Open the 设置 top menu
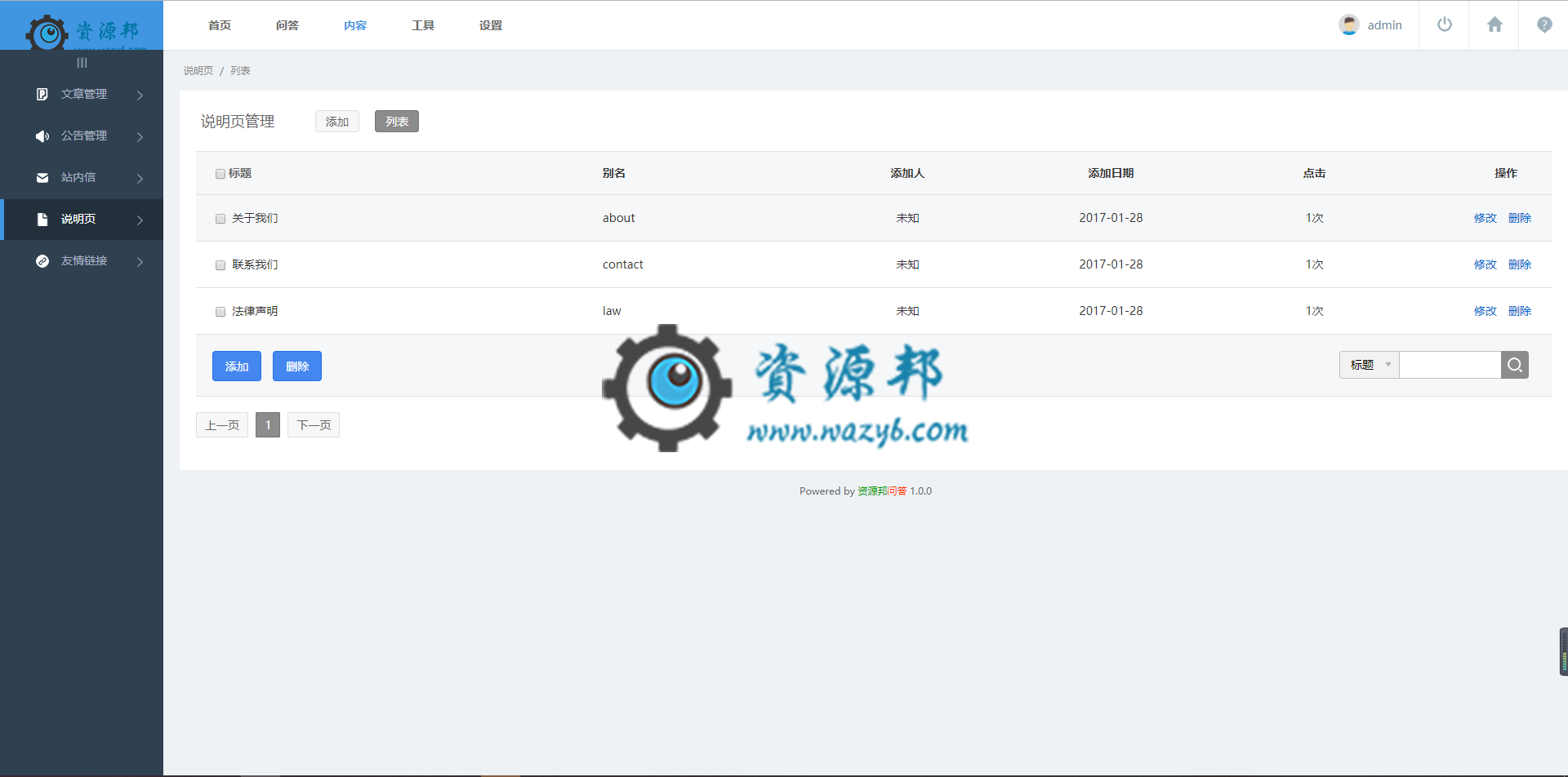Image resolution: width=1568 pixels, height=777 pixels. pos(491,25)
